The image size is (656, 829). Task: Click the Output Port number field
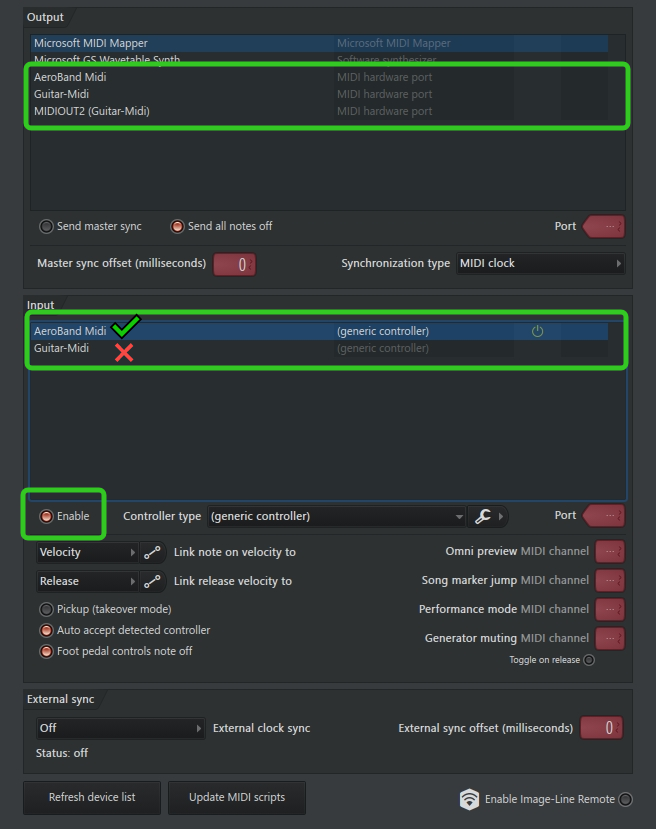click(x=604, y=226)
